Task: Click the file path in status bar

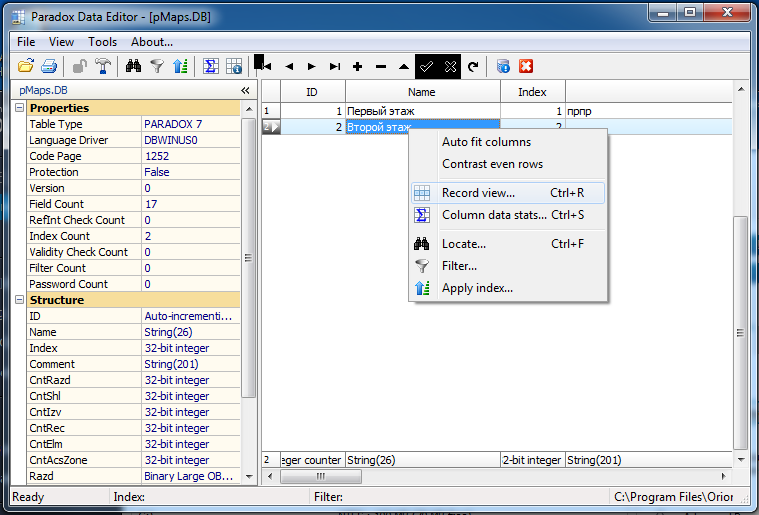Action: pyautogui.click(x=673, y=497)
